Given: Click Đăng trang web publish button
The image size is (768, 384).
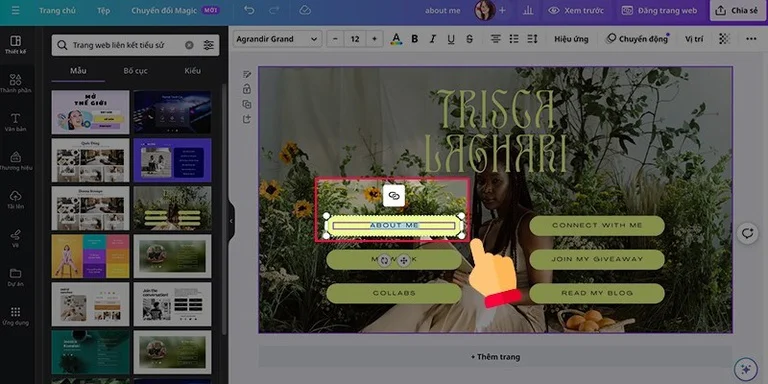Looking at the screenshot, I should tap(659, 10).
